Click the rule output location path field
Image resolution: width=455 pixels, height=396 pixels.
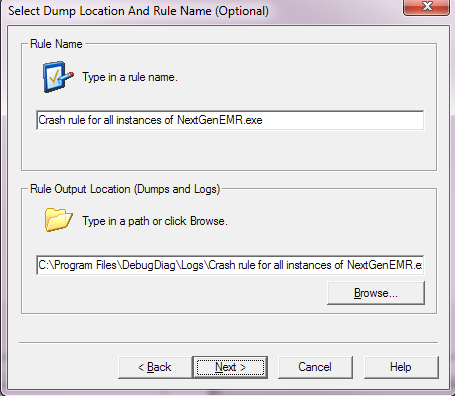pyautogui.click(x=230, y=265)
